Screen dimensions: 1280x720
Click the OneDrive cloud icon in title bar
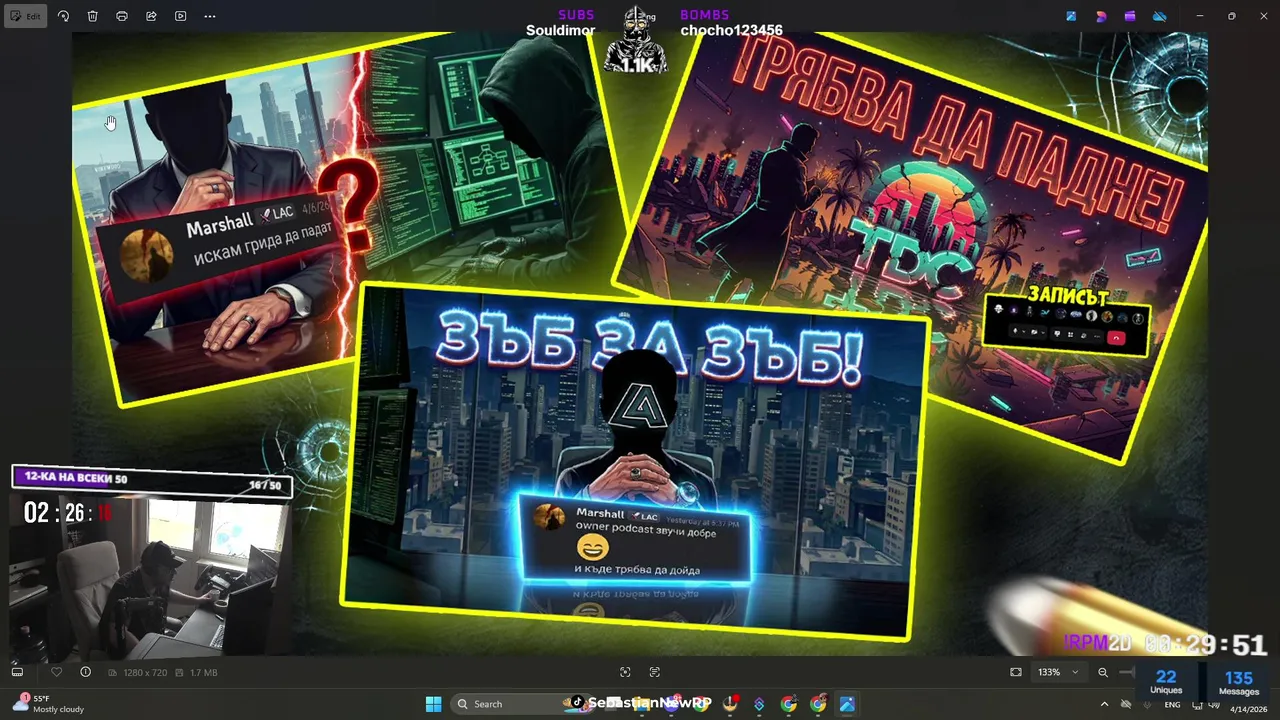tap(1160, 16)
